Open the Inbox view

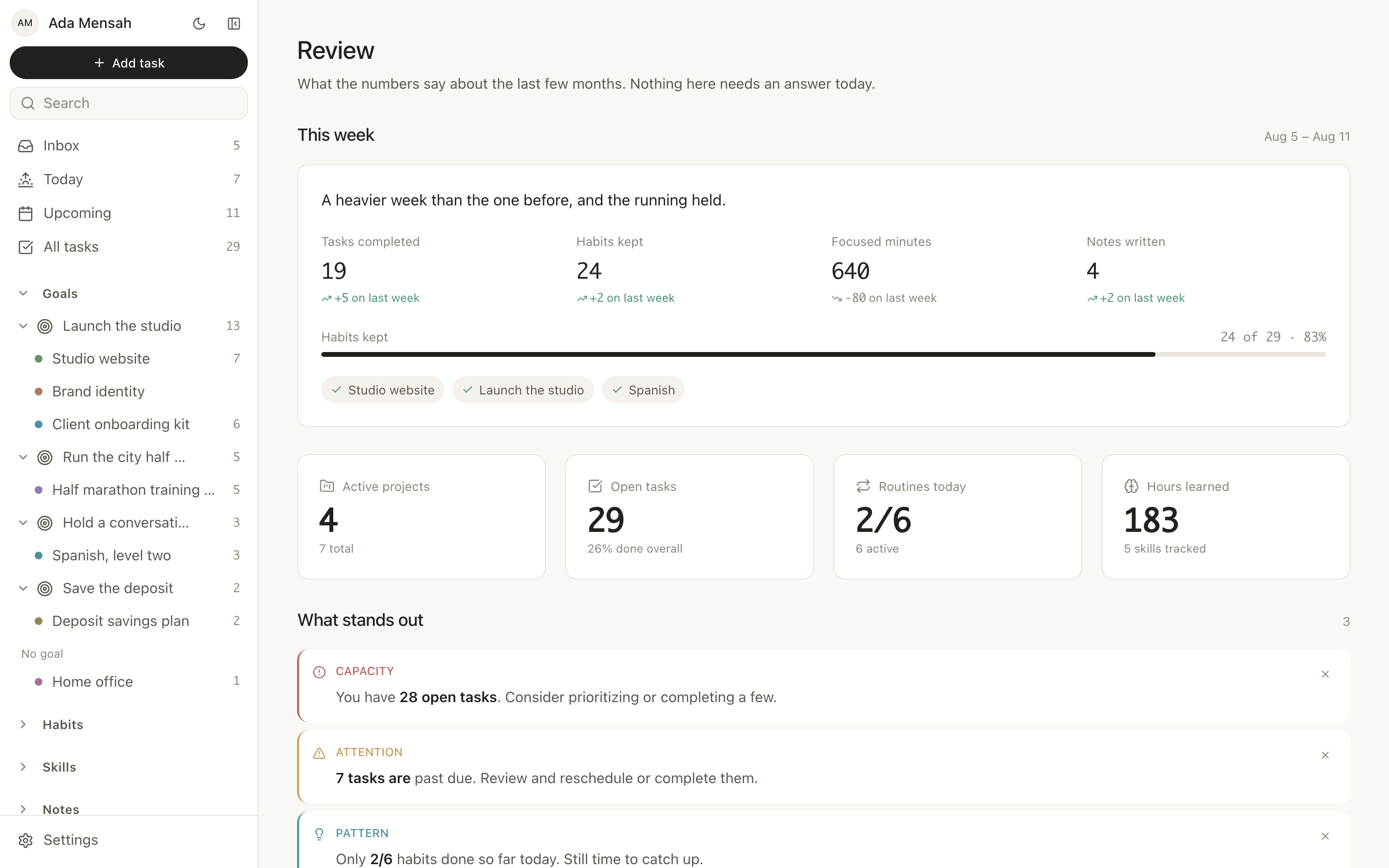tap(129, 146)
